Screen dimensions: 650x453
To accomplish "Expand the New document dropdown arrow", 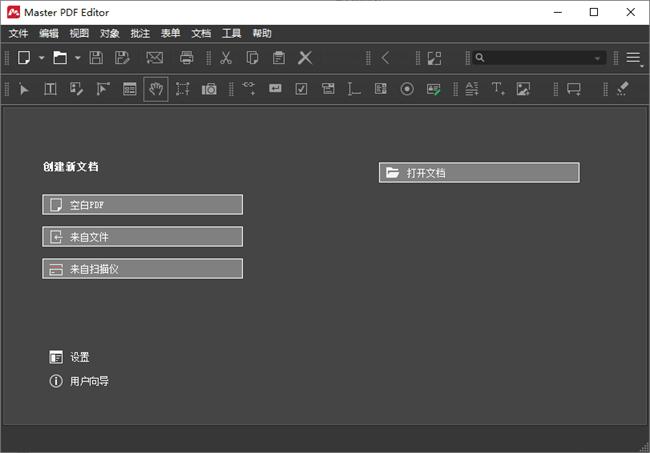I will pyautogui.click(x=41, y=58).
